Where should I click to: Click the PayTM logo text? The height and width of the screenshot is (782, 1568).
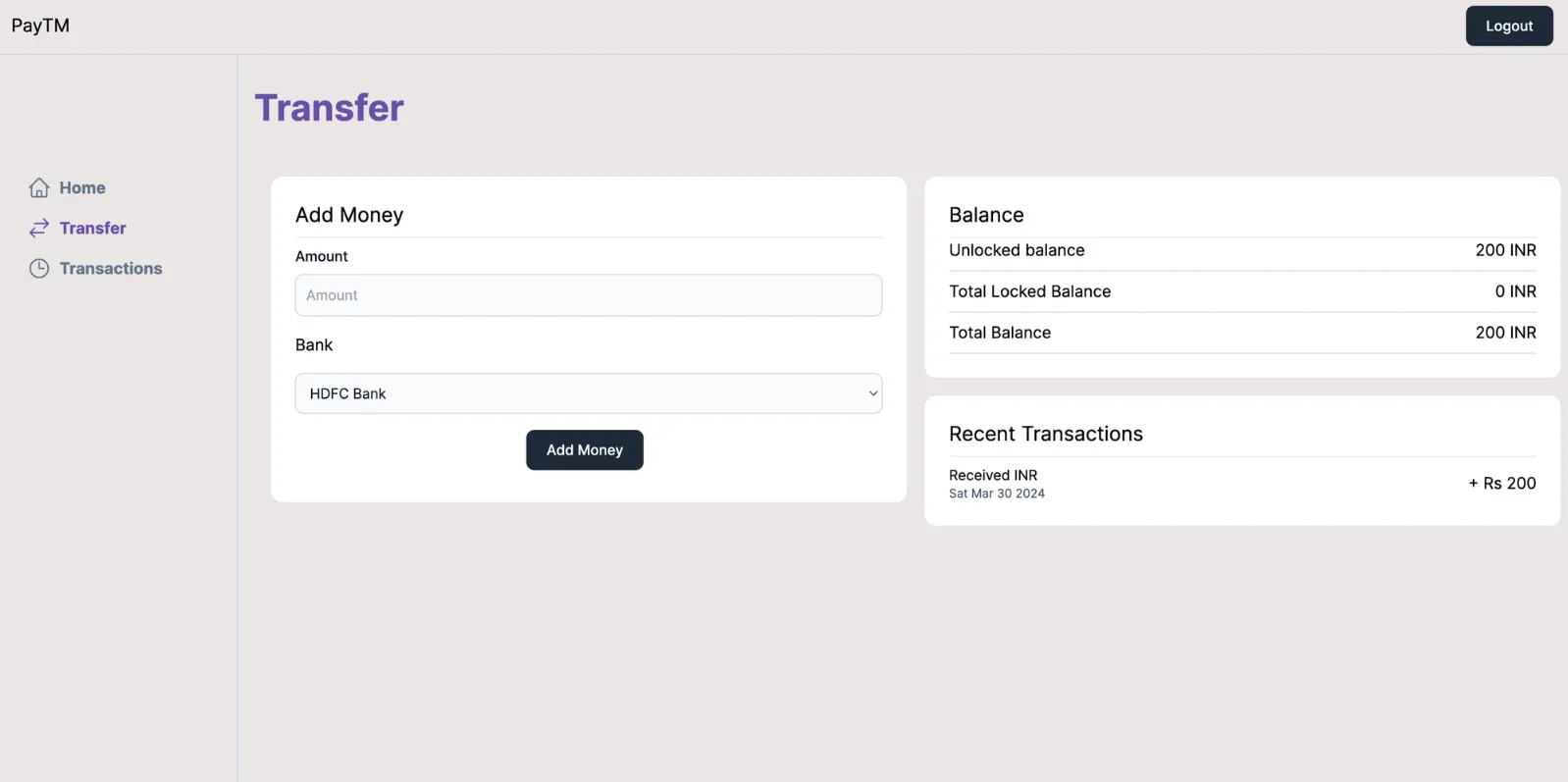(x=40, y=26)
